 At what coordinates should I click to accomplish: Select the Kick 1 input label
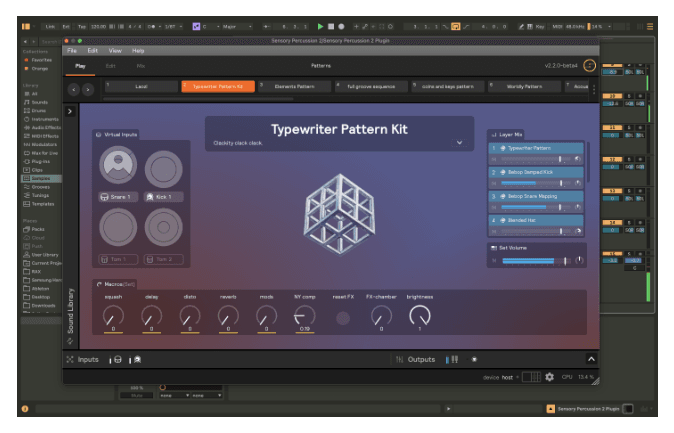point(163,197)
